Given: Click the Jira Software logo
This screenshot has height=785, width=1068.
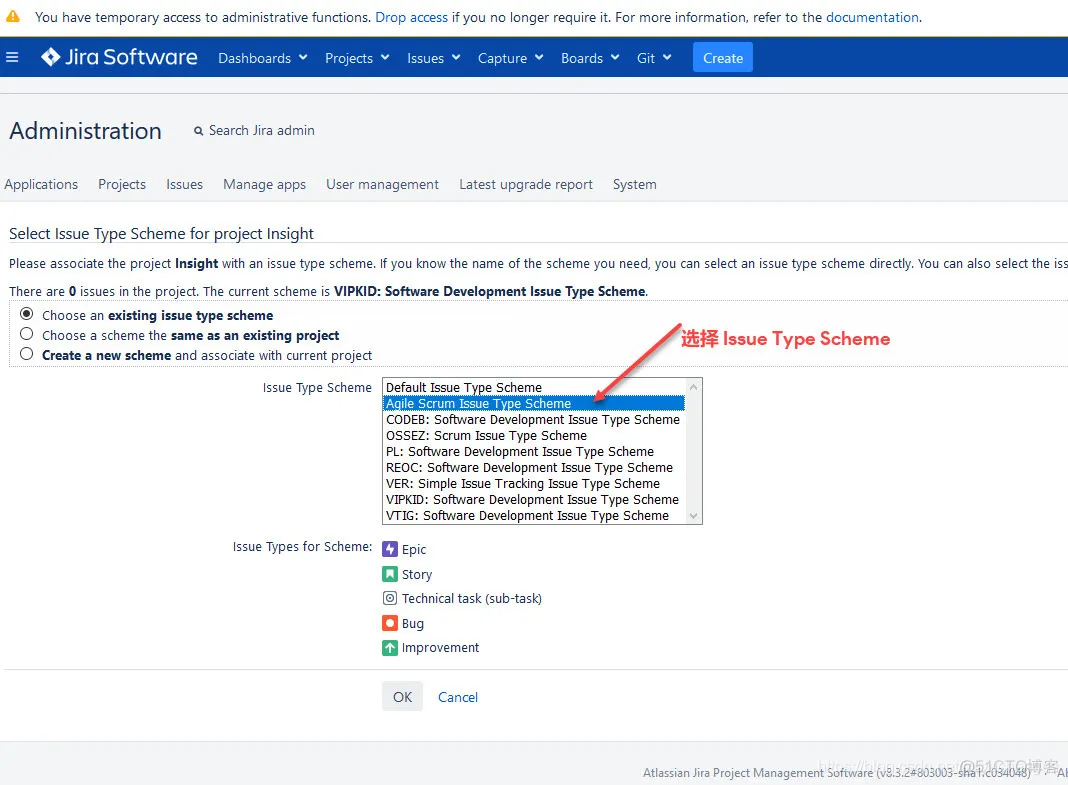Looking at the screenshot, I should coord(119,57).
